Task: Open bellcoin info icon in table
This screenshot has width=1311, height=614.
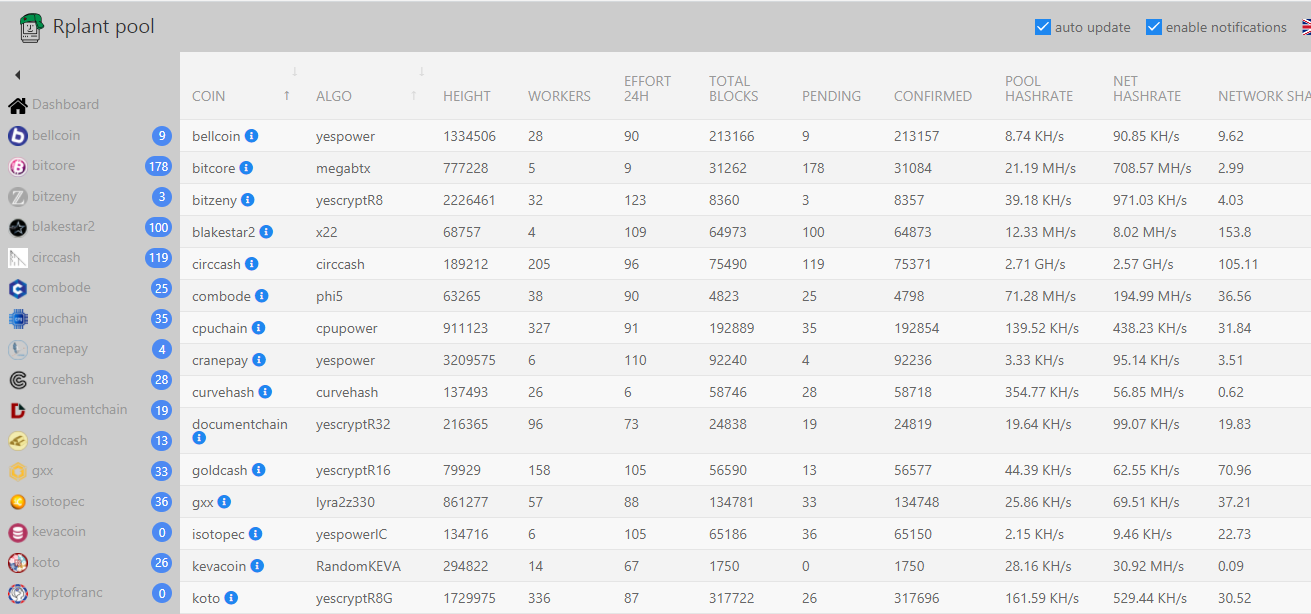Action: point(252,135)
